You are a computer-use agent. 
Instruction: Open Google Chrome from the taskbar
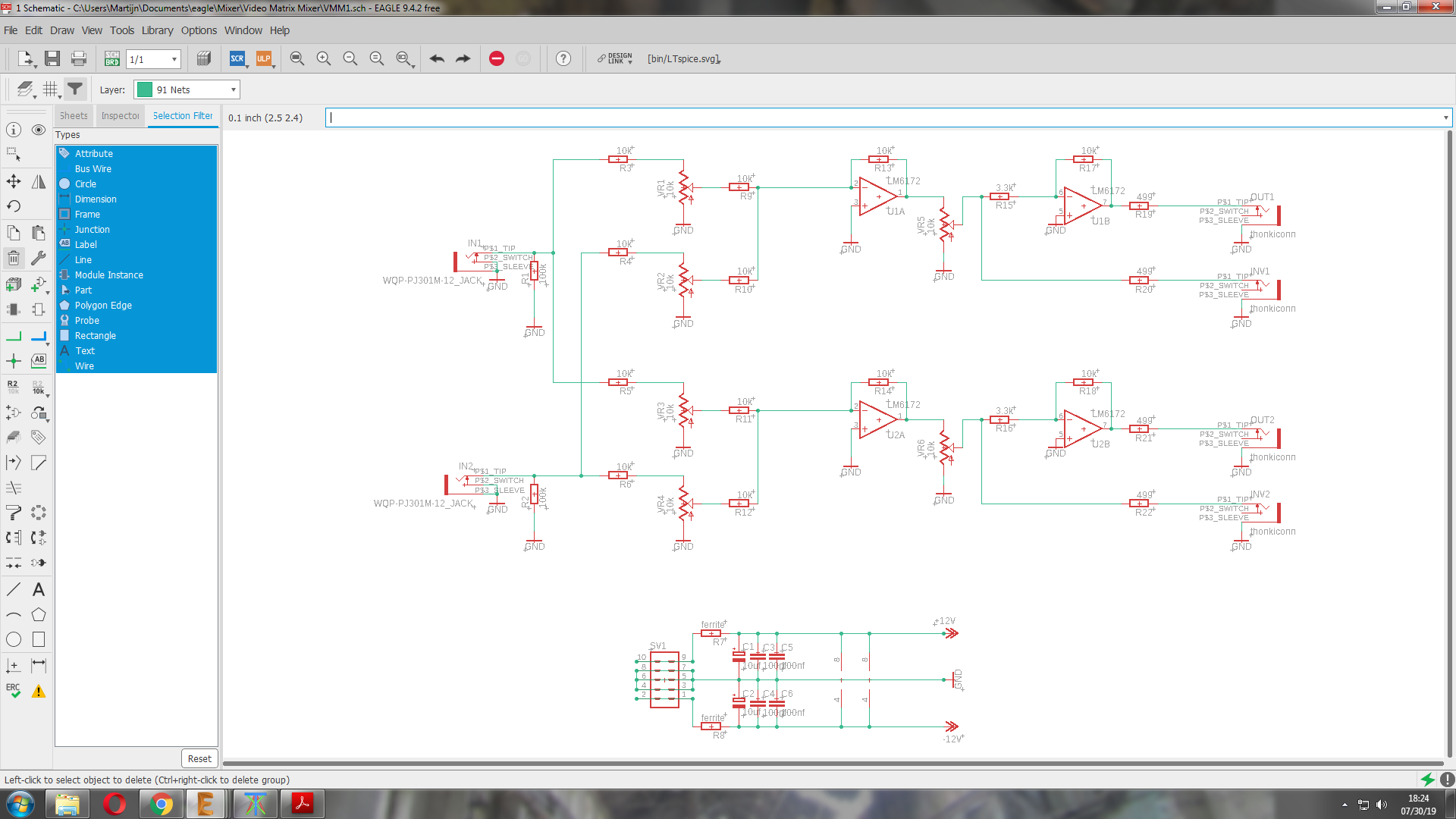coord(161,804)
